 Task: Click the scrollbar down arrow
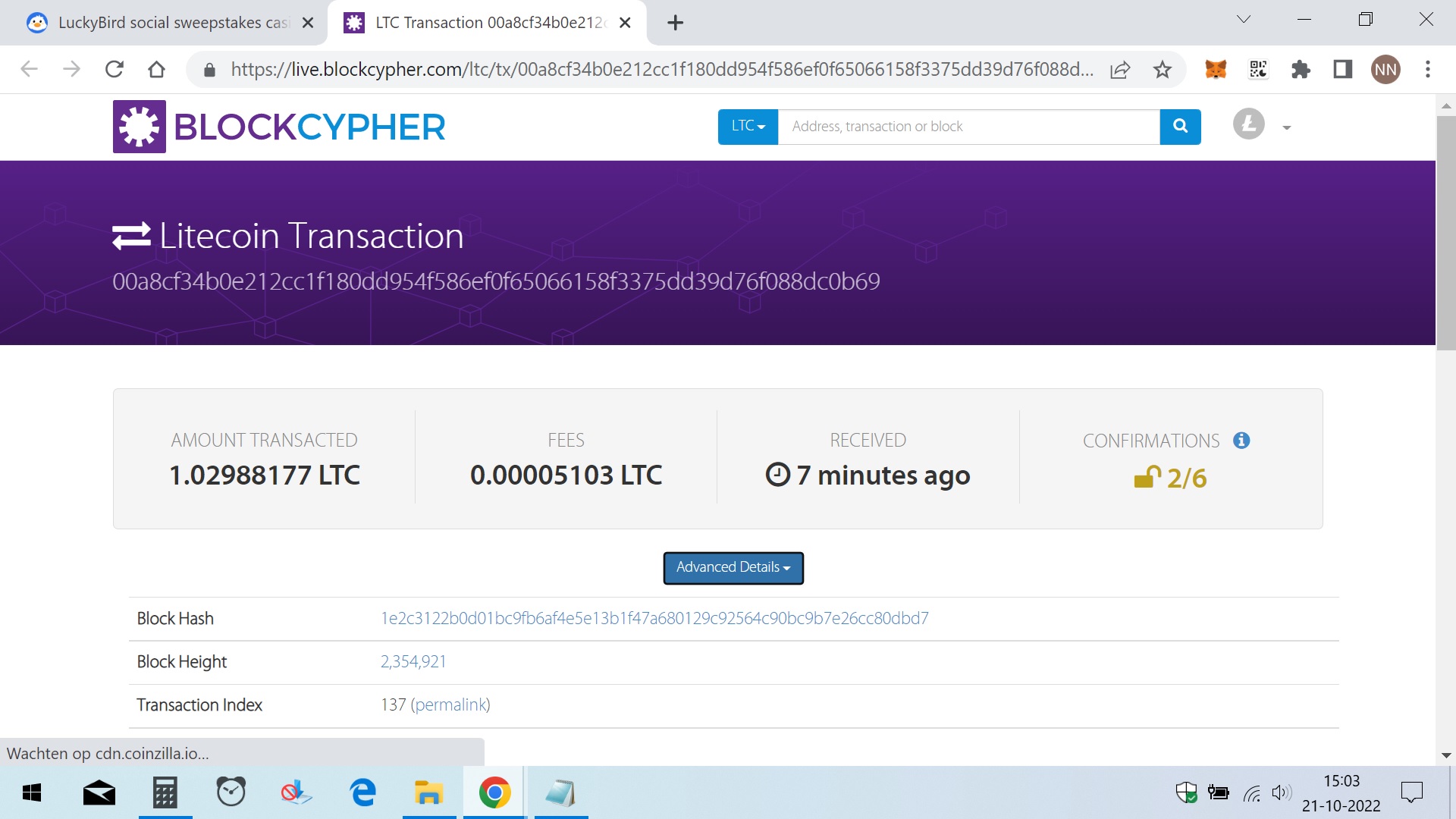(x=1445, y=755)
